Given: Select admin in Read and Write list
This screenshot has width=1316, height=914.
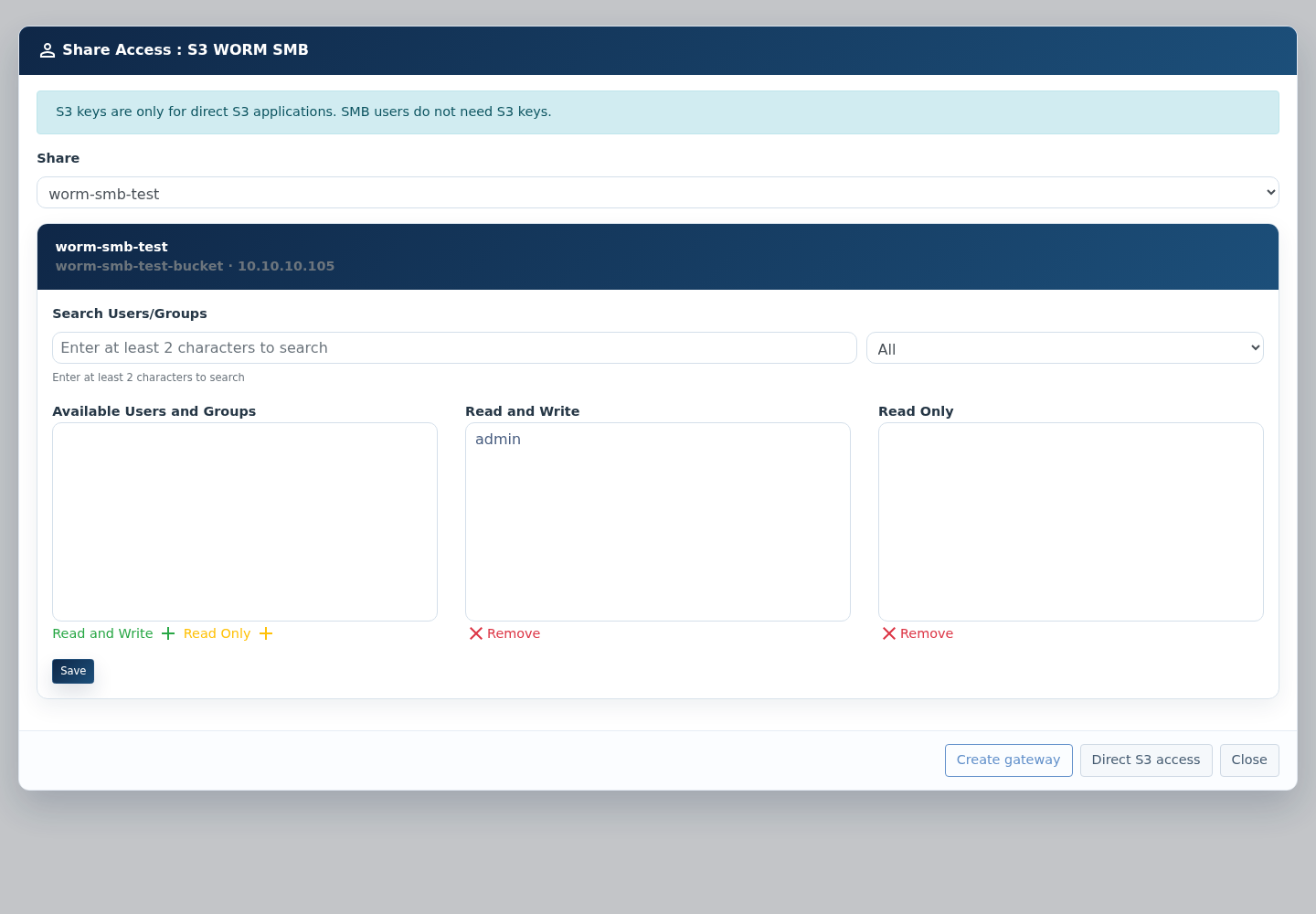Looking at the screenshot, I should coord(498,440).
